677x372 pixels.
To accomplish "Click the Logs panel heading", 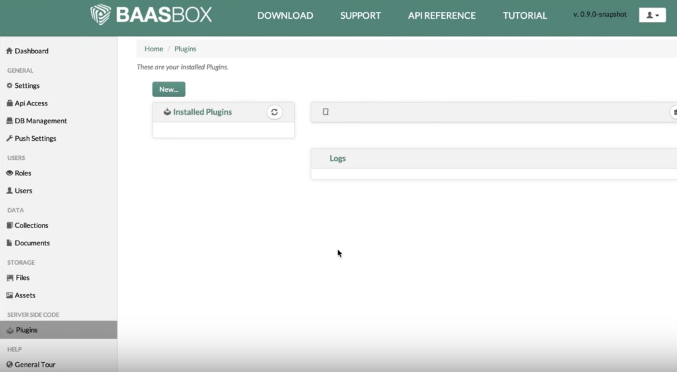I will click(338, 158).
